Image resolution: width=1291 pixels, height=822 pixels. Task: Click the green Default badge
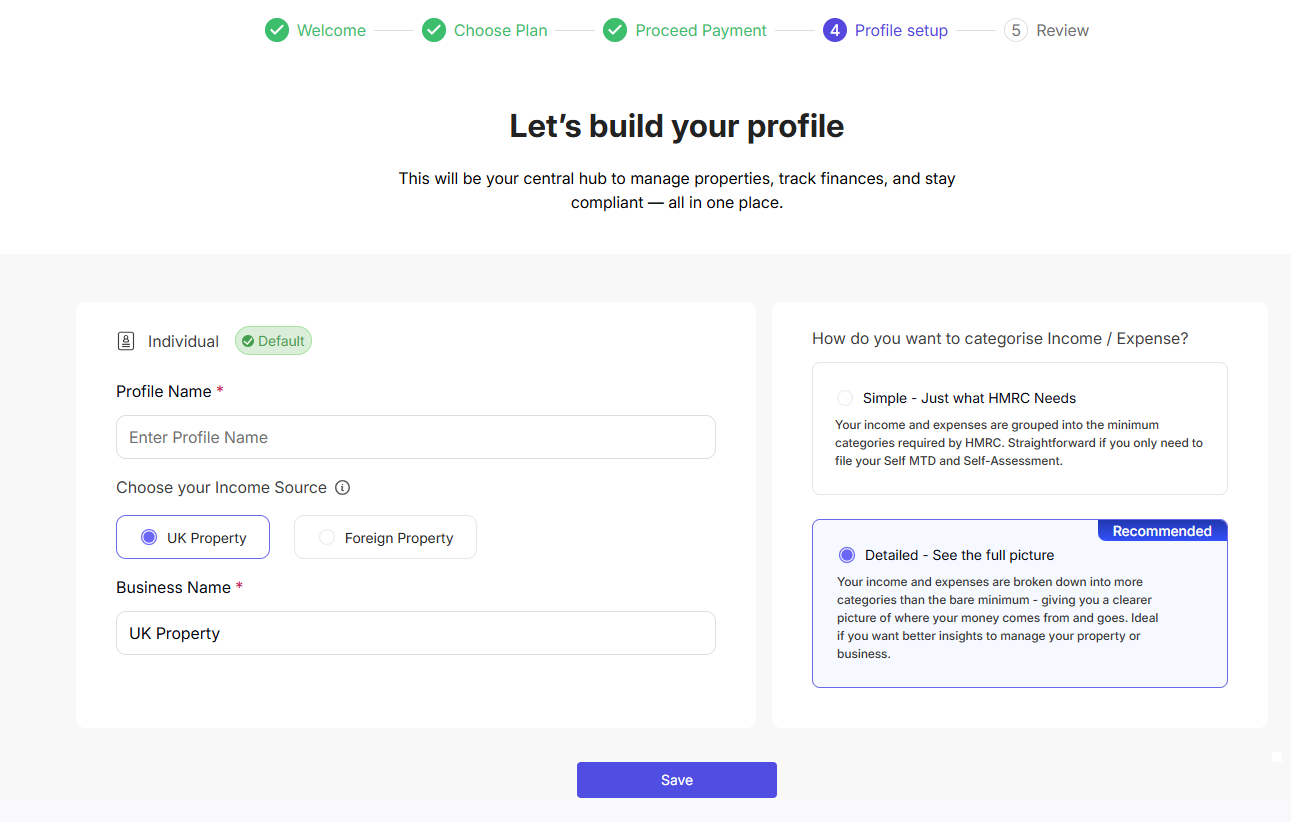point(273,341)
